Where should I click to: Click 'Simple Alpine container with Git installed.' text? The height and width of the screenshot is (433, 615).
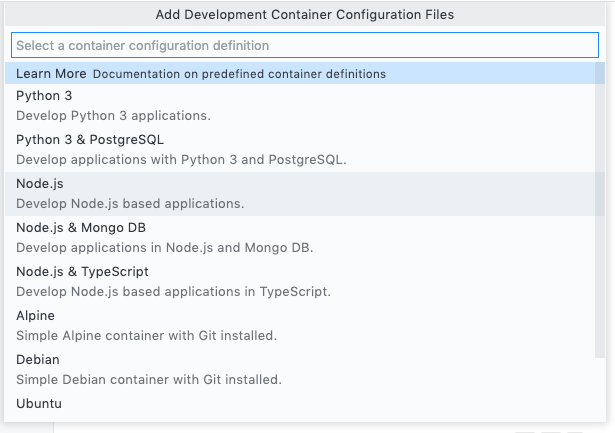146,336
